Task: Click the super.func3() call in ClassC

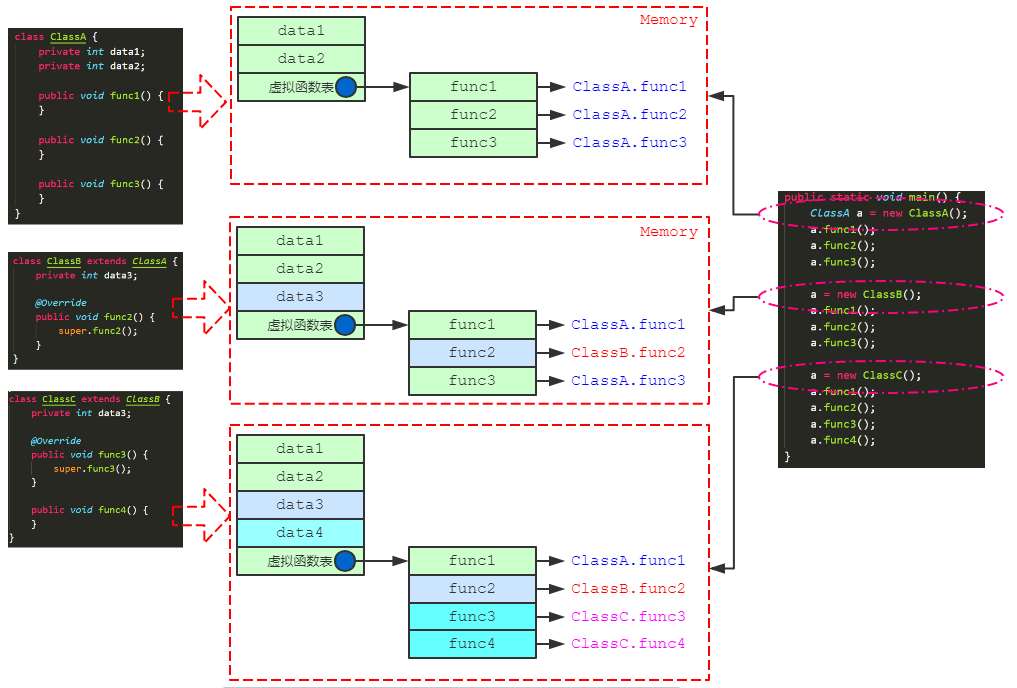Action: click(x=92, y=468)
